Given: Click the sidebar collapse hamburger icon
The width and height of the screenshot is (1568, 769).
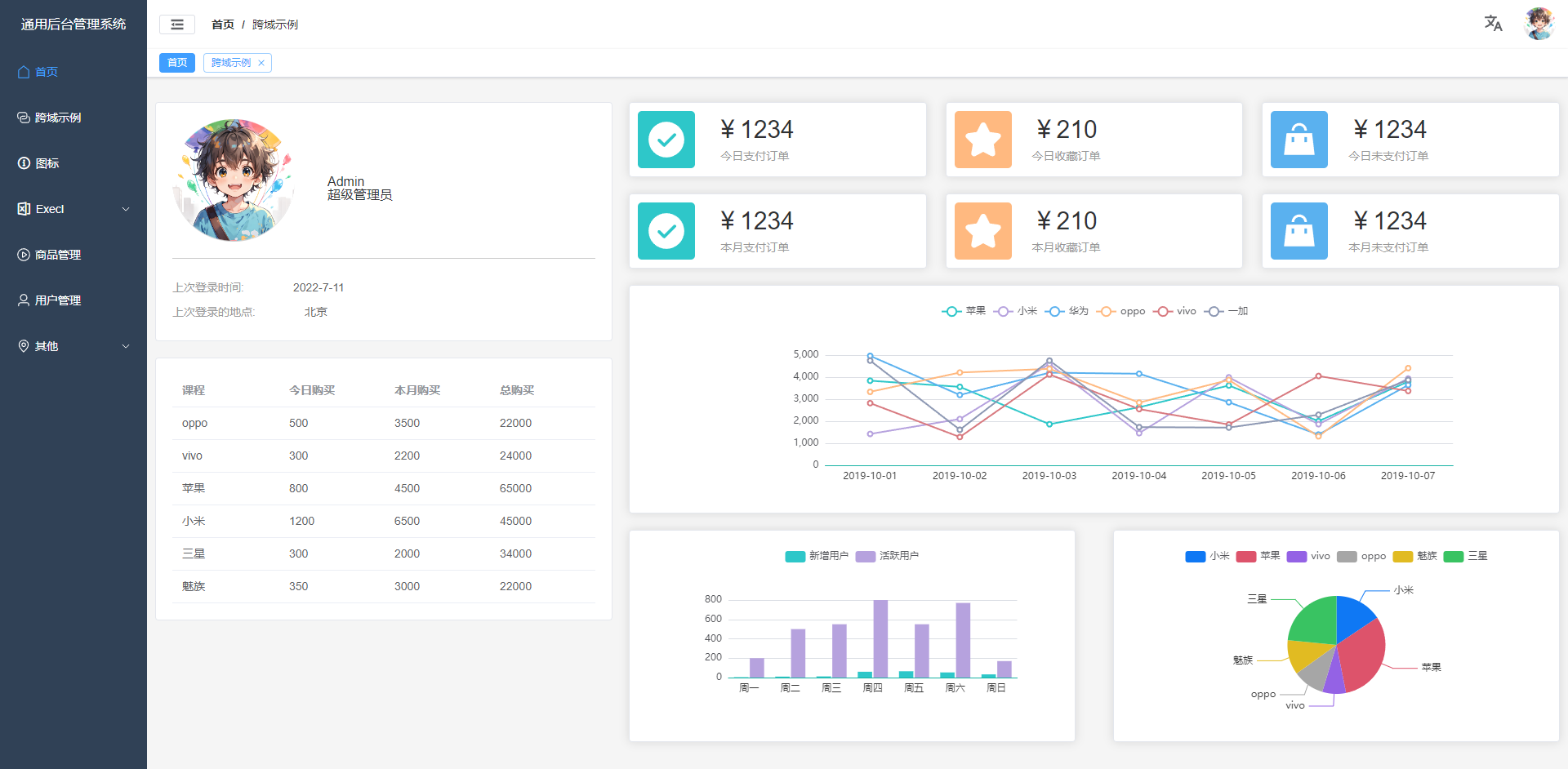Looking at the screenshot, I should click(177, 24).
